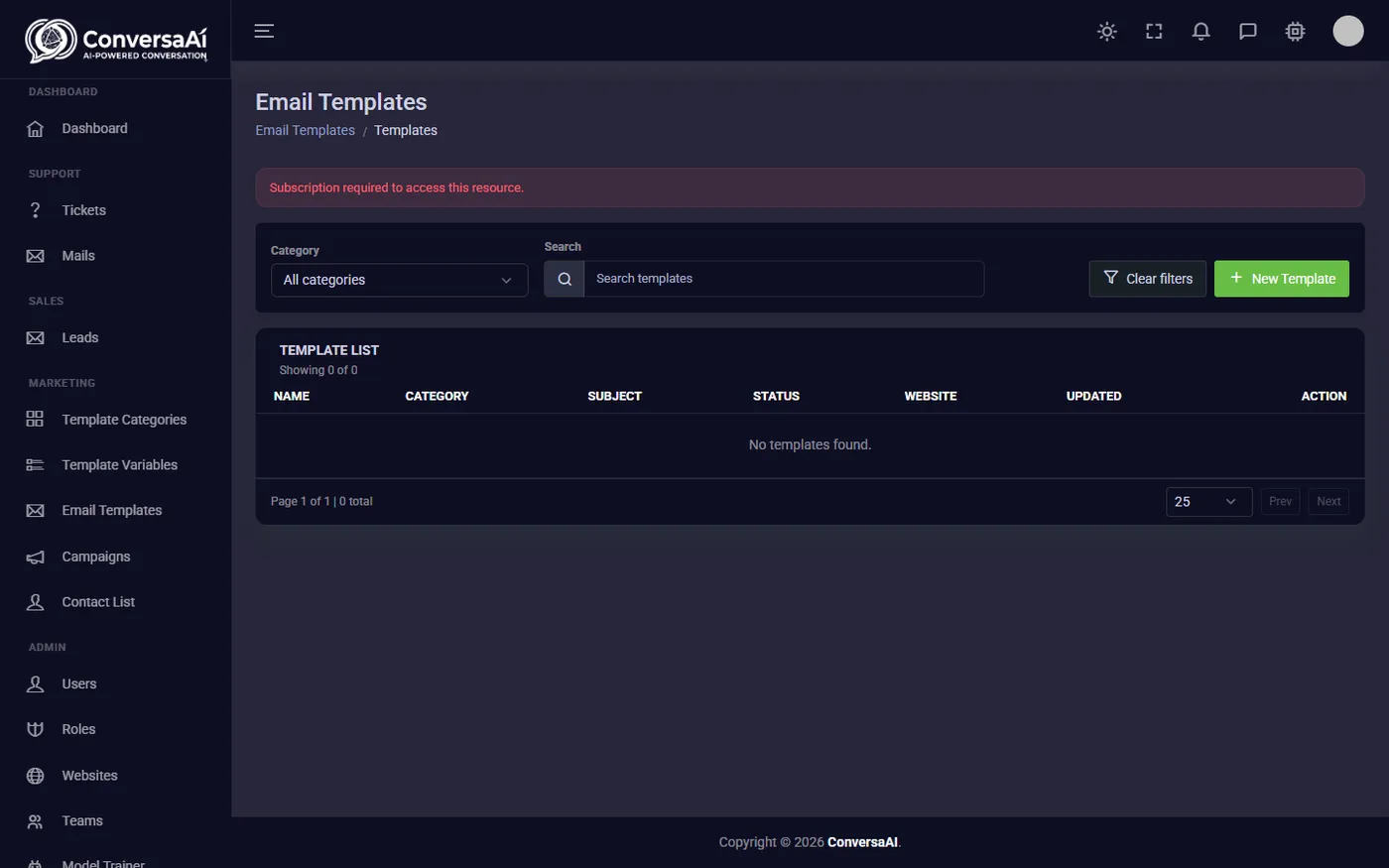Open the All categories dropdown
1389x868 pixels.
399,280
